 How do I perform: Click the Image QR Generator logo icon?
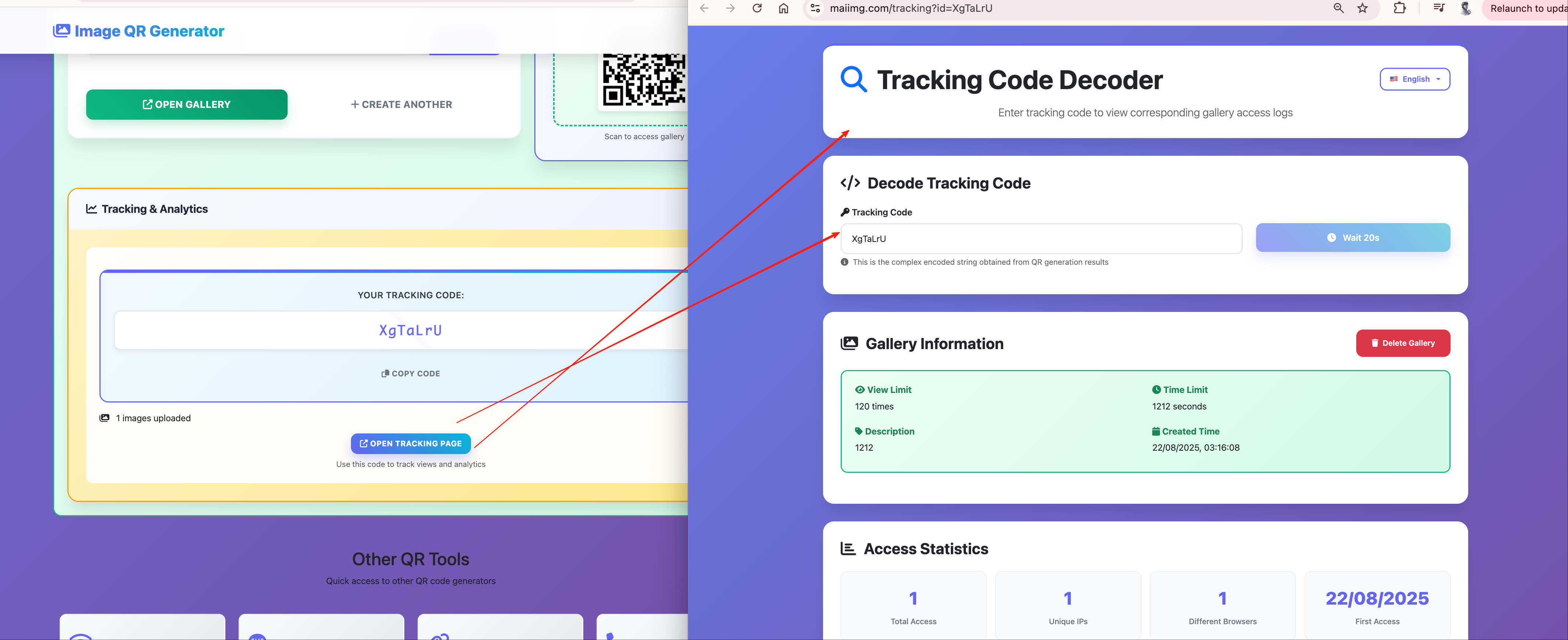click(x=61, y=31)
